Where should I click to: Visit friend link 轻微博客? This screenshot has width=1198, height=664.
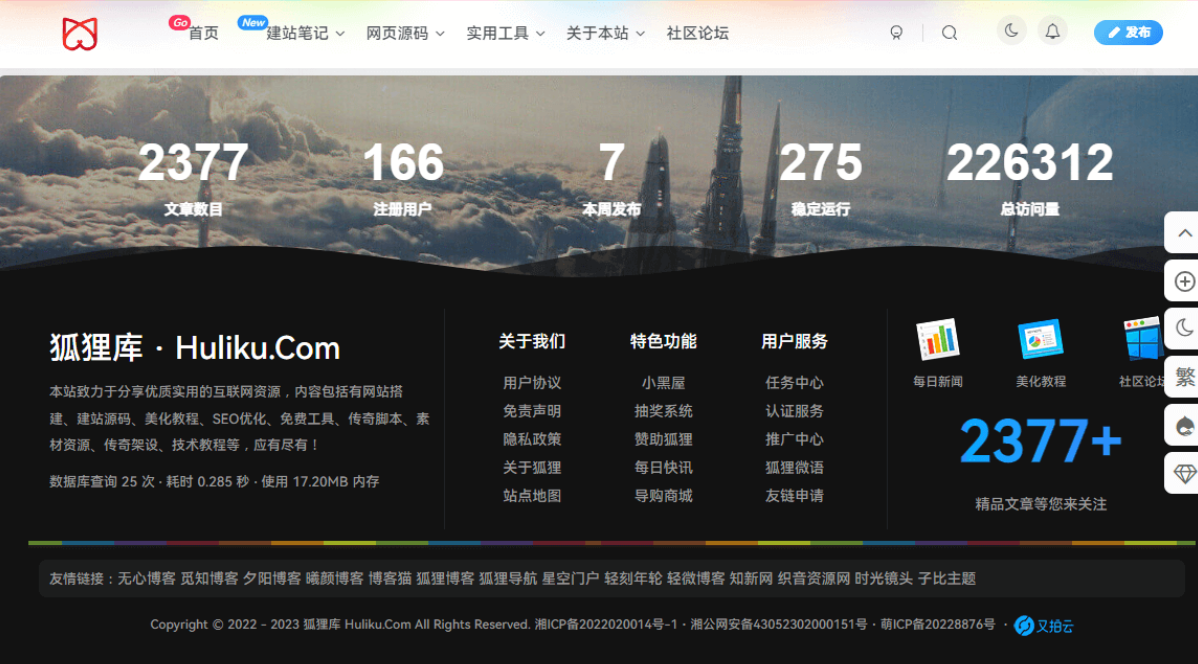coord(696,578)
